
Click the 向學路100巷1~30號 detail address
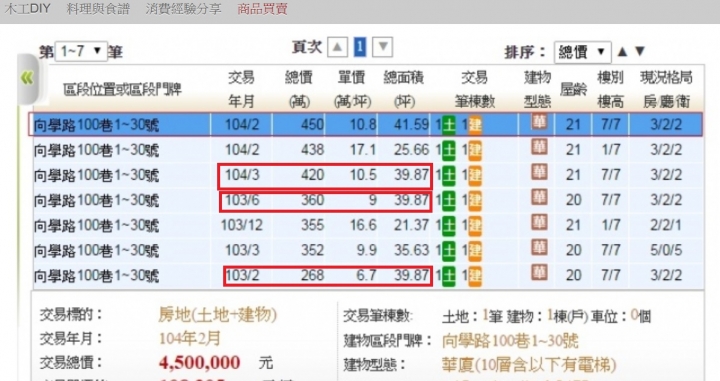point(510,341)
